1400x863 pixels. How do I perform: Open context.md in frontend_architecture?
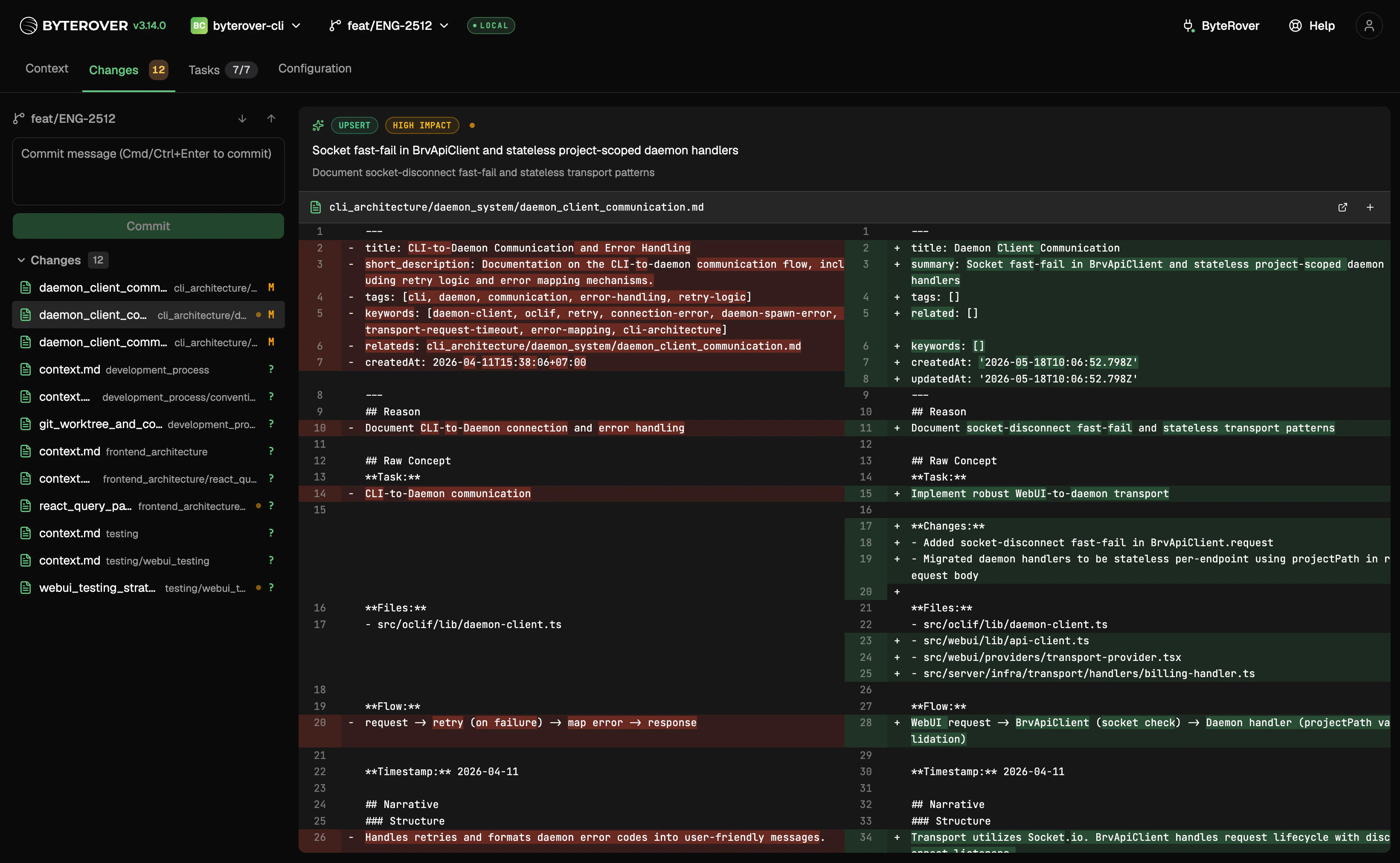pyautogui.click(x=148, y=452)
